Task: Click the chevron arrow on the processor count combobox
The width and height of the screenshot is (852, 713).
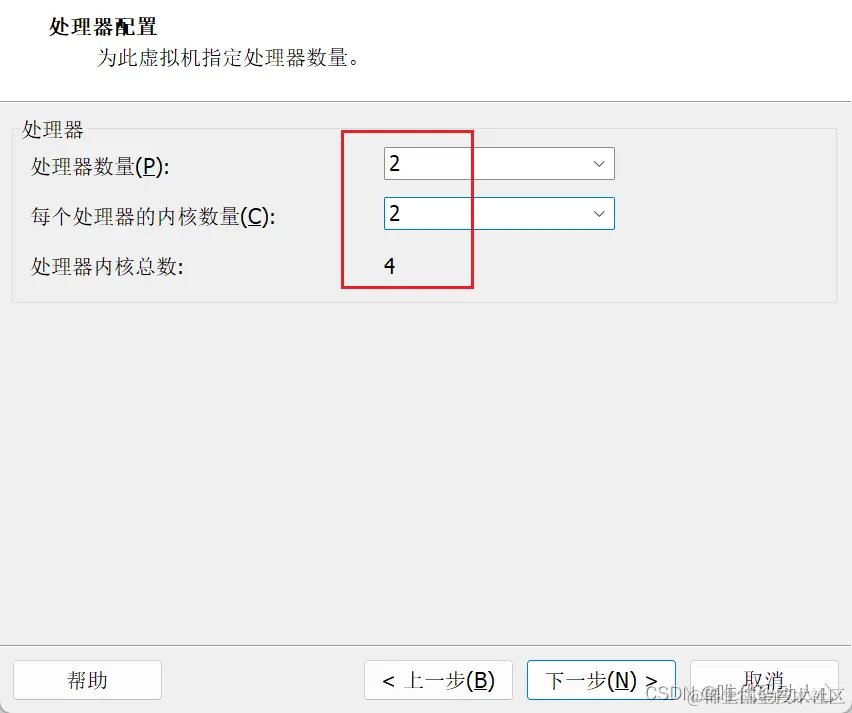Action: pos(598,163)
